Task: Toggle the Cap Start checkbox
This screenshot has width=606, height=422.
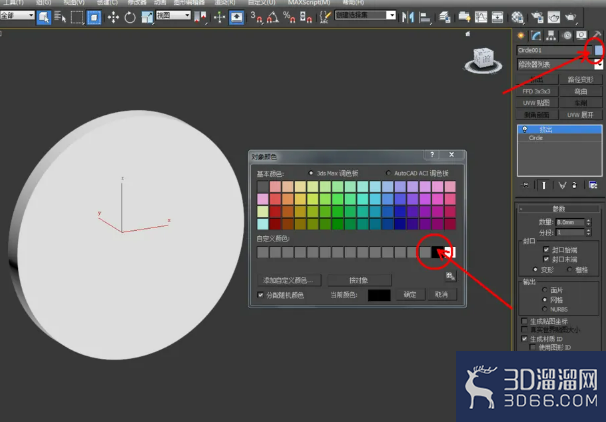Action: [x=546, y=250]
